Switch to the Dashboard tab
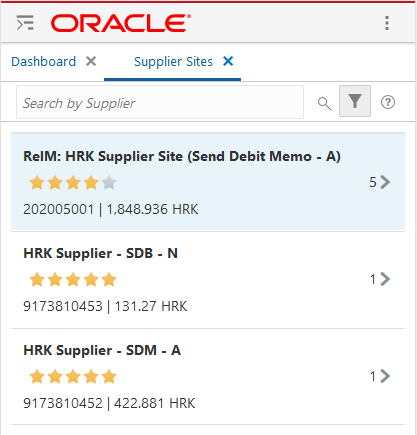 44,62
